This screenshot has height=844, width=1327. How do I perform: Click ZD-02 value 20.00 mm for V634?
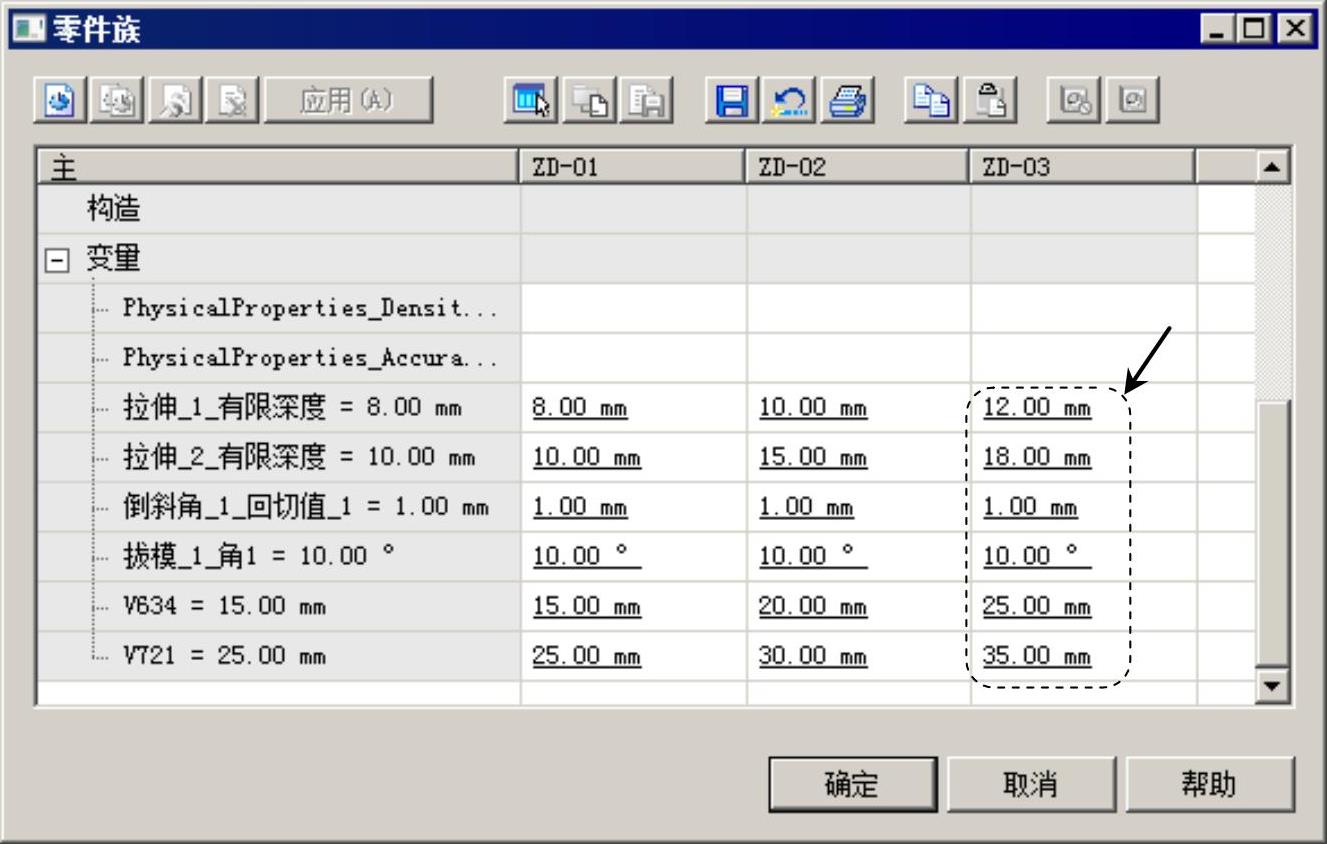(x=813, y=606)
